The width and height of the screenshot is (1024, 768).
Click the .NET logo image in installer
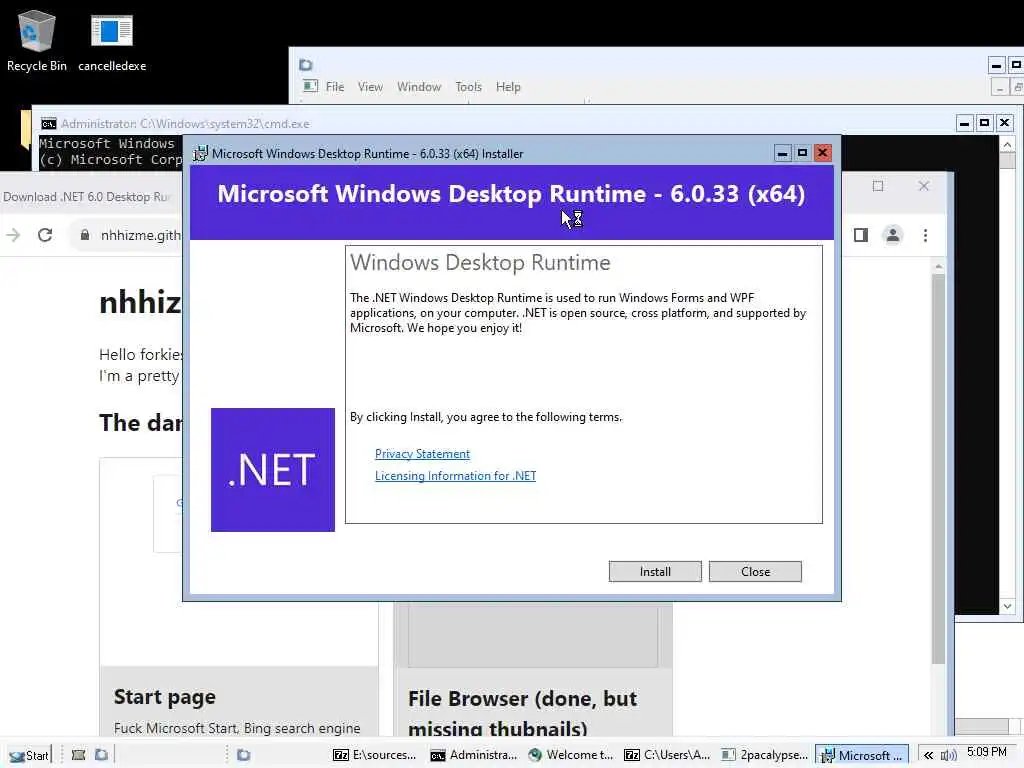273,470
